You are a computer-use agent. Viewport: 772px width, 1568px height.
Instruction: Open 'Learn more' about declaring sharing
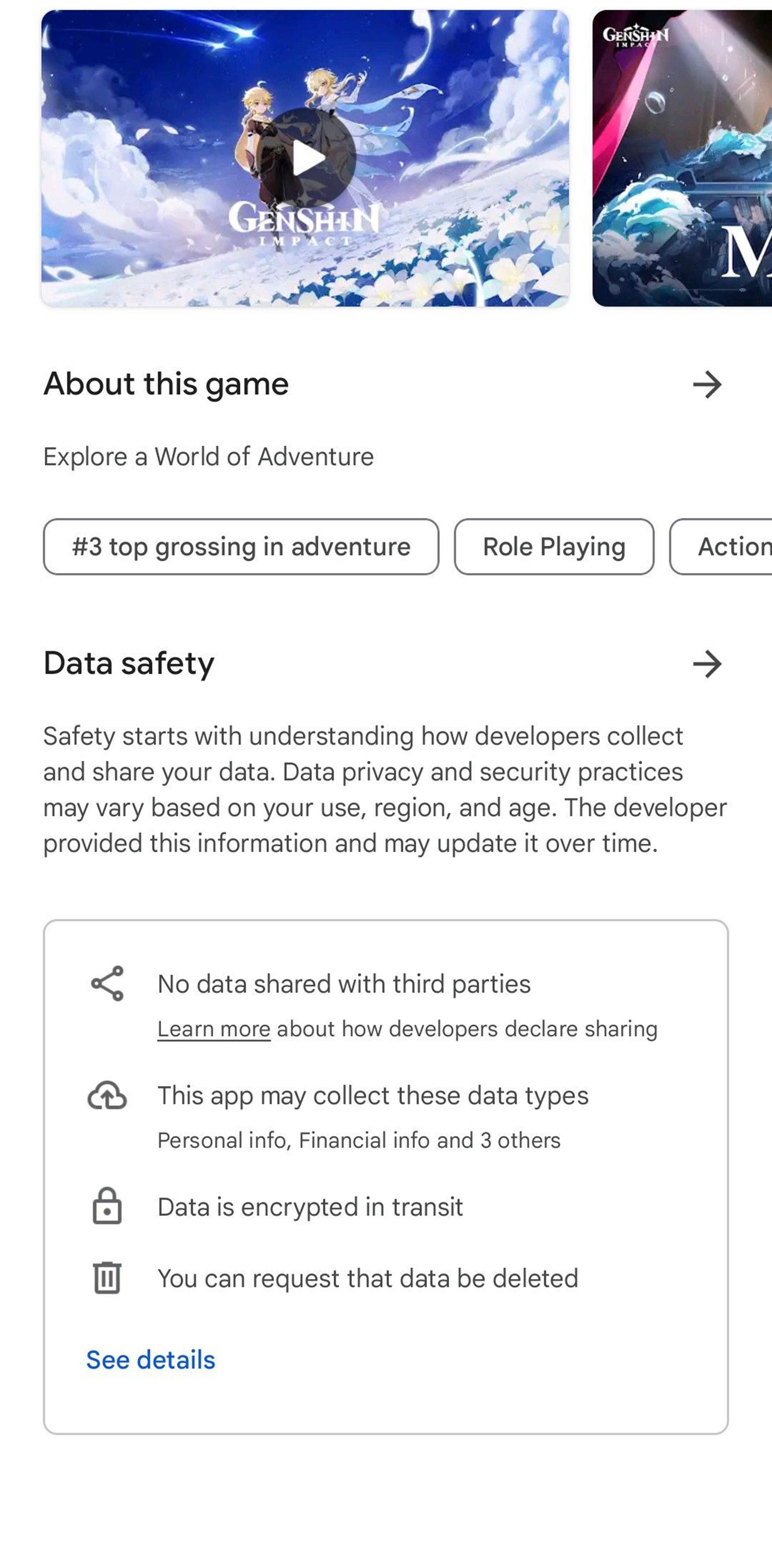click(x=214, y=1029)
